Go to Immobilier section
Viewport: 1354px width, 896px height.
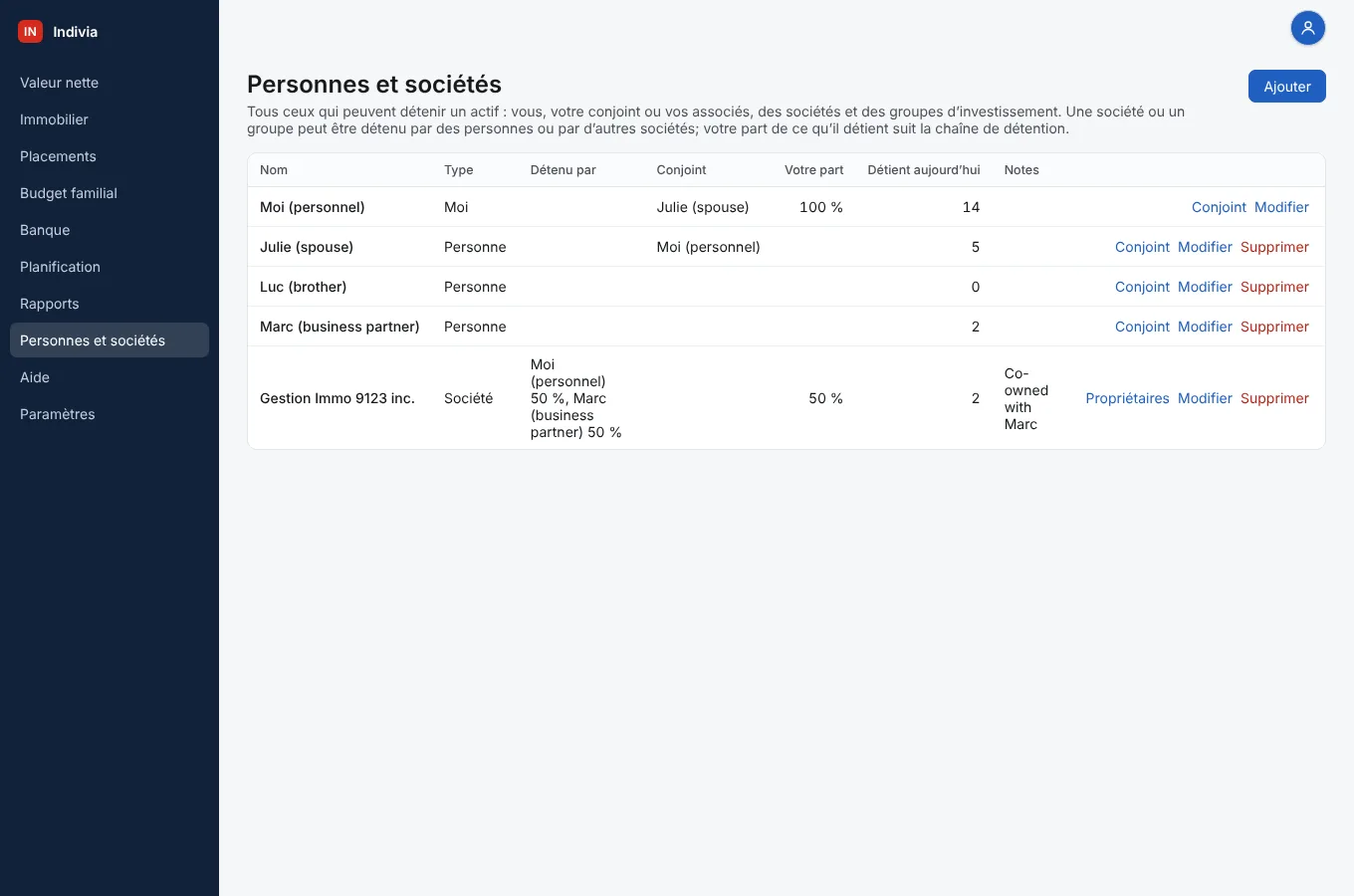tap(110, 119)
